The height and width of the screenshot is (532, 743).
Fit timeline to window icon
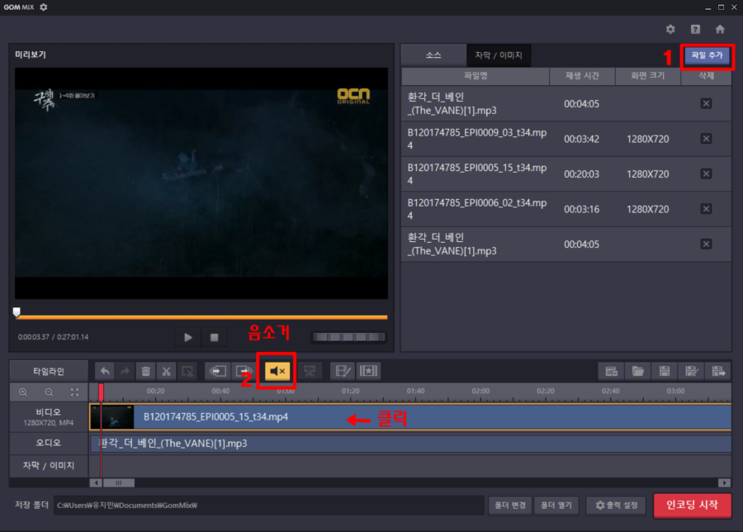(x=75, y=392)
